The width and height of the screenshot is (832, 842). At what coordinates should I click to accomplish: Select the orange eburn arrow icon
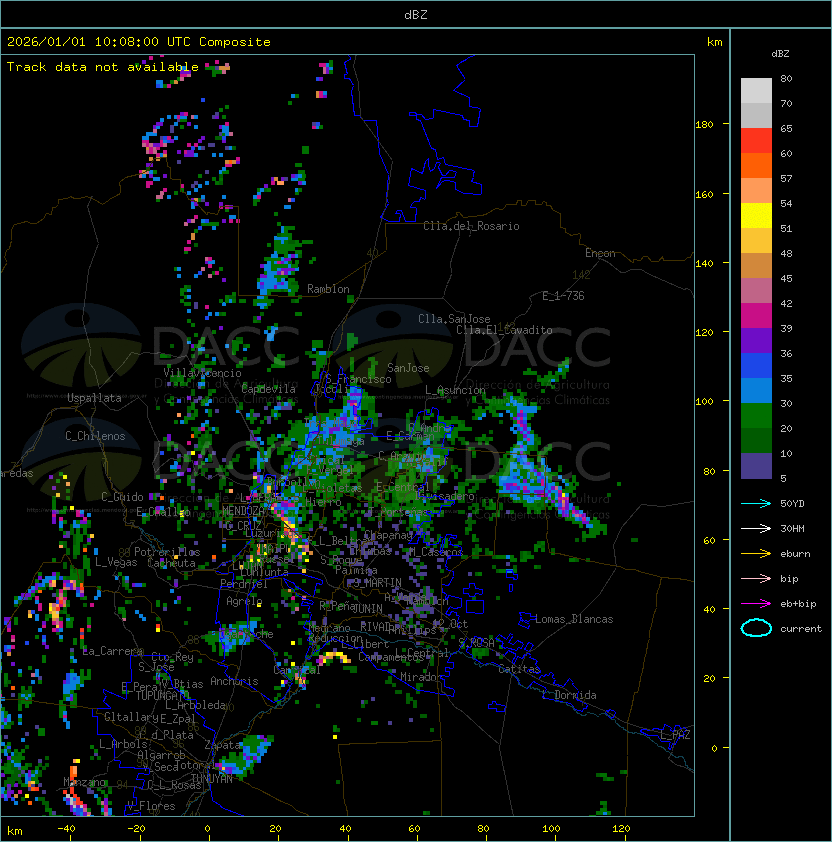pyautogui.click(x=756, y=553)
